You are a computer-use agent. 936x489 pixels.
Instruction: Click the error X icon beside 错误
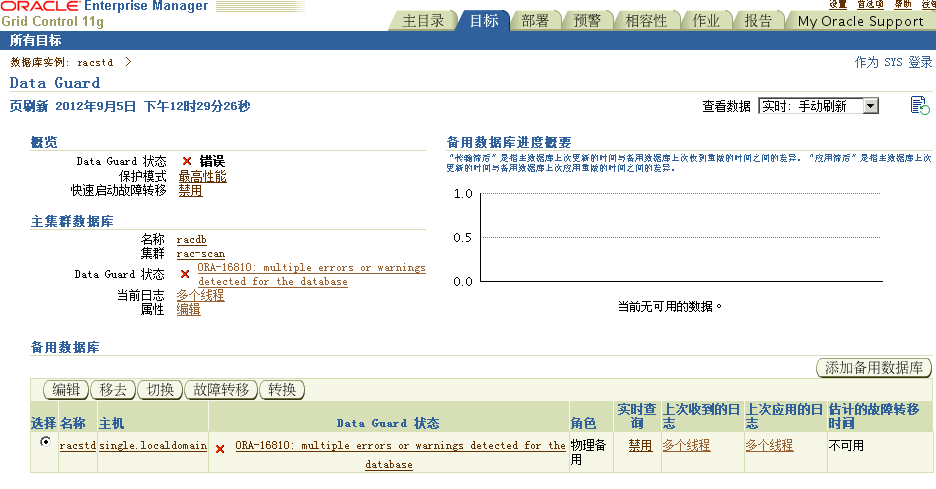187,161
